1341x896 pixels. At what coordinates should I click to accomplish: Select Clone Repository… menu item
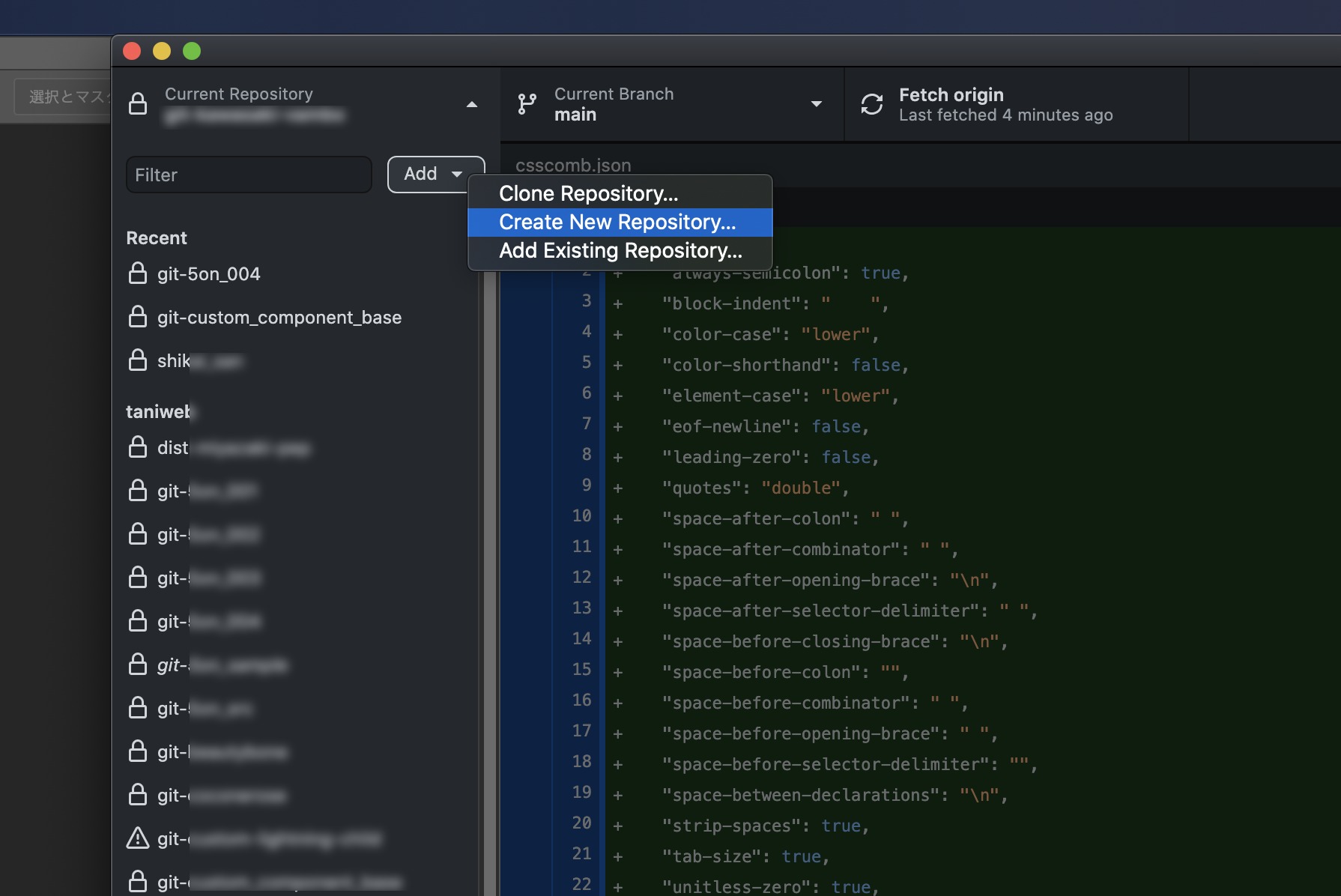(x=588, y=193)
